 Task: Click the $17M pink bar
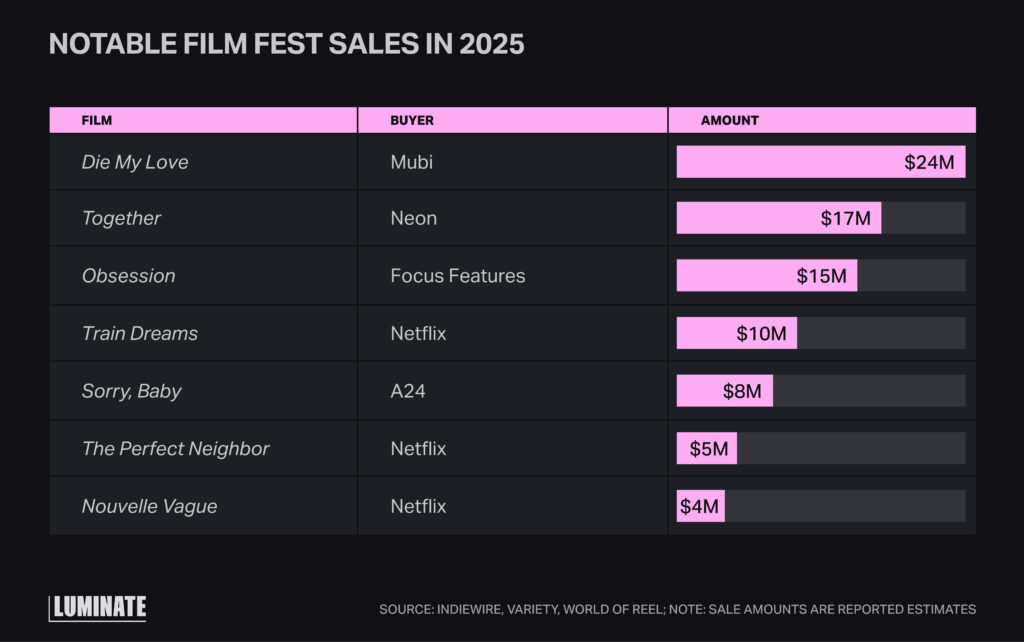(778, 218)
